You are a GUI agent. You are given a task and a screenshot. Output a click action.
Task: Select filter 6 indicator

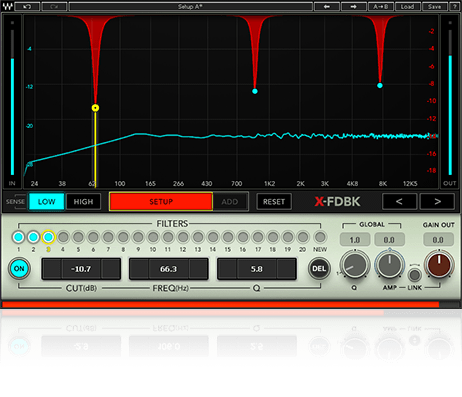[93, 237]
